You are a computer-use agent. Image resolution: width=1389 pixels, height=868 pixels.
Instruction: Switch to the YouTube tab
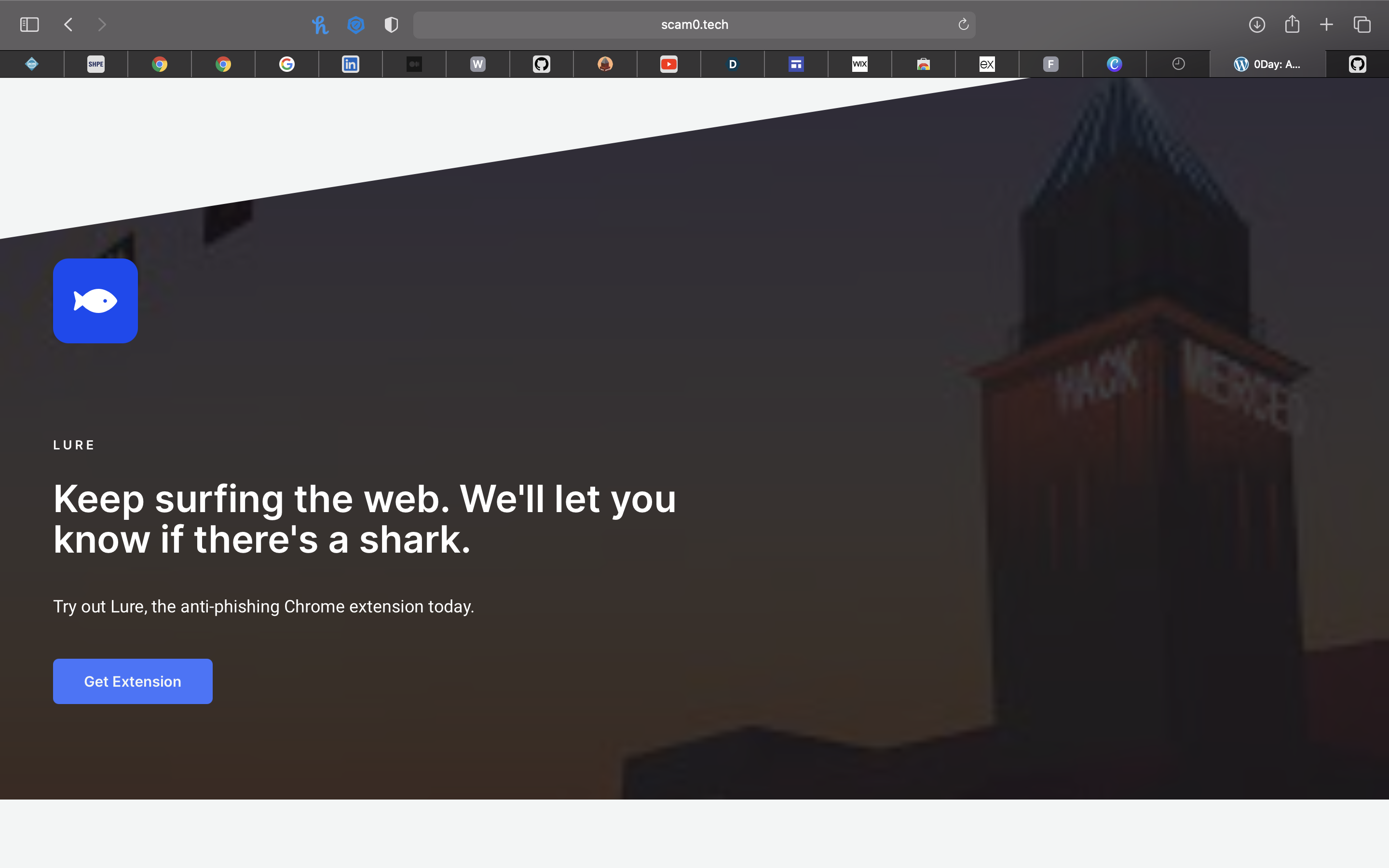point(668,64)
